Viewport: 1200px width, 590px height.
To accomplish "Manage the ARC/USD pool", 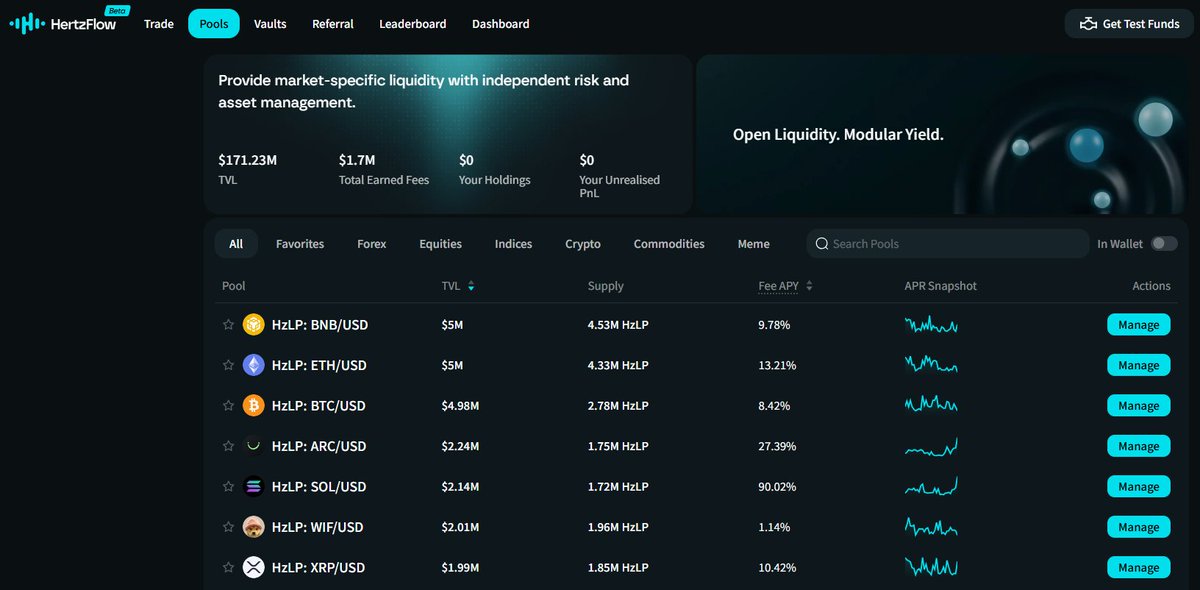I will click(x=1138, y=446).
